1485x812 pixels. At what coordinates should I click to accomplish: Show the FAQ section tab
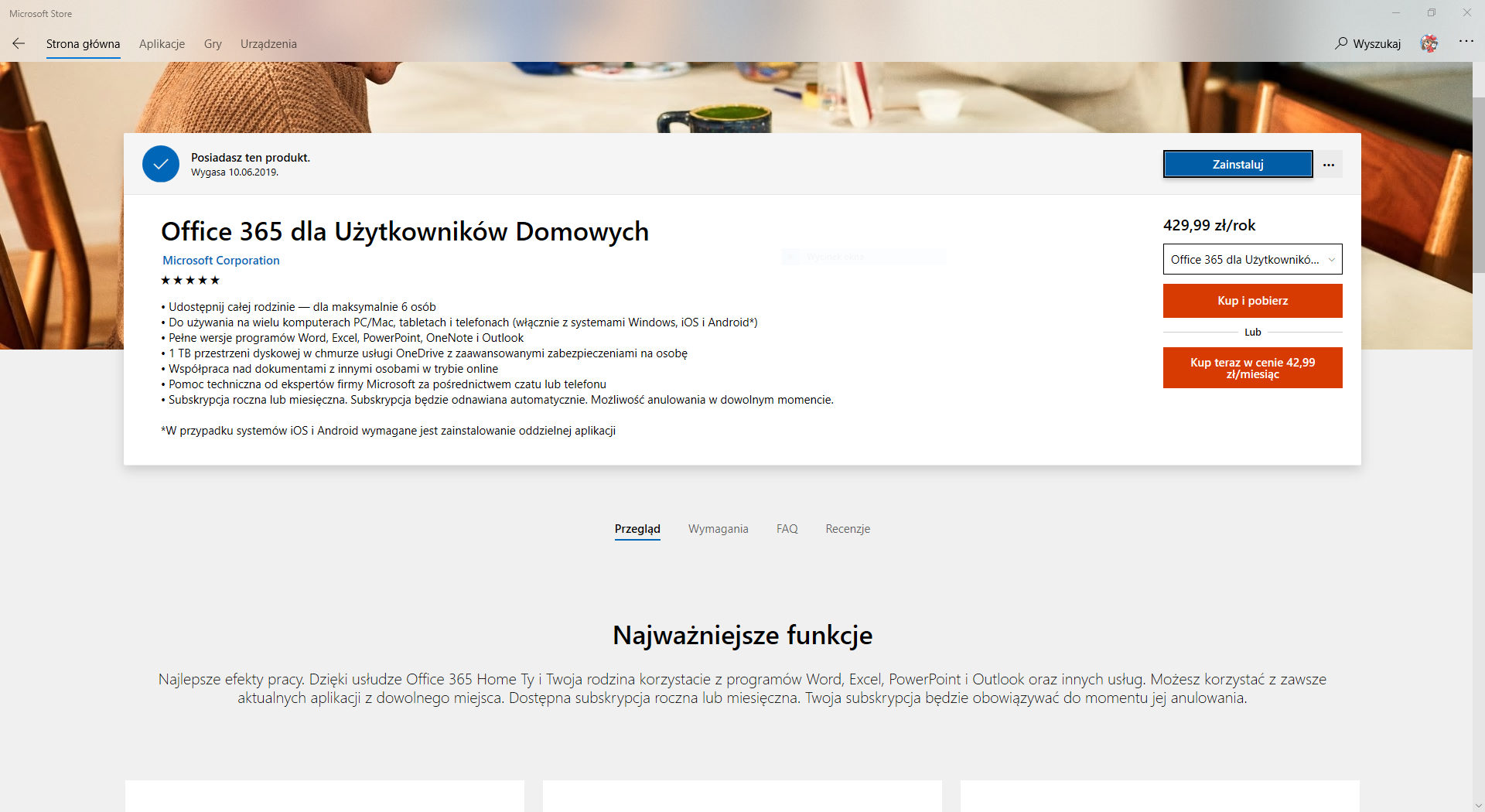(787, 529)
